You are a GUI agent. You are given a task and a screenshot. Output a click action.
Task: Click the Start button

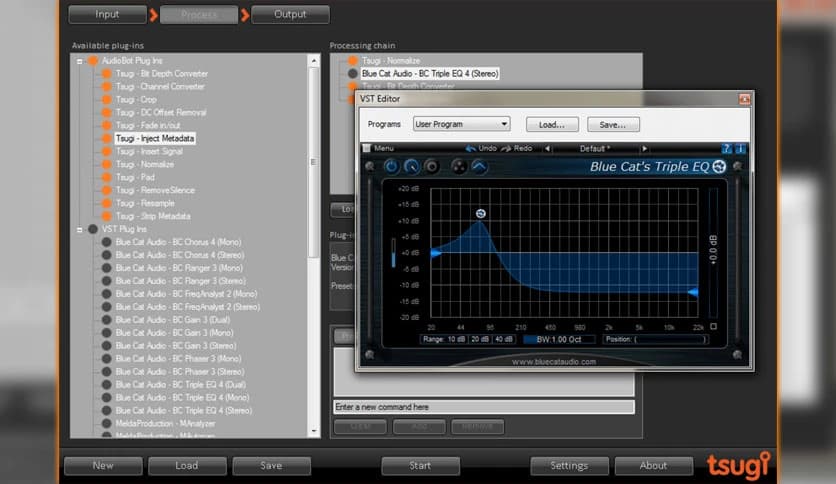click(420, 465)
